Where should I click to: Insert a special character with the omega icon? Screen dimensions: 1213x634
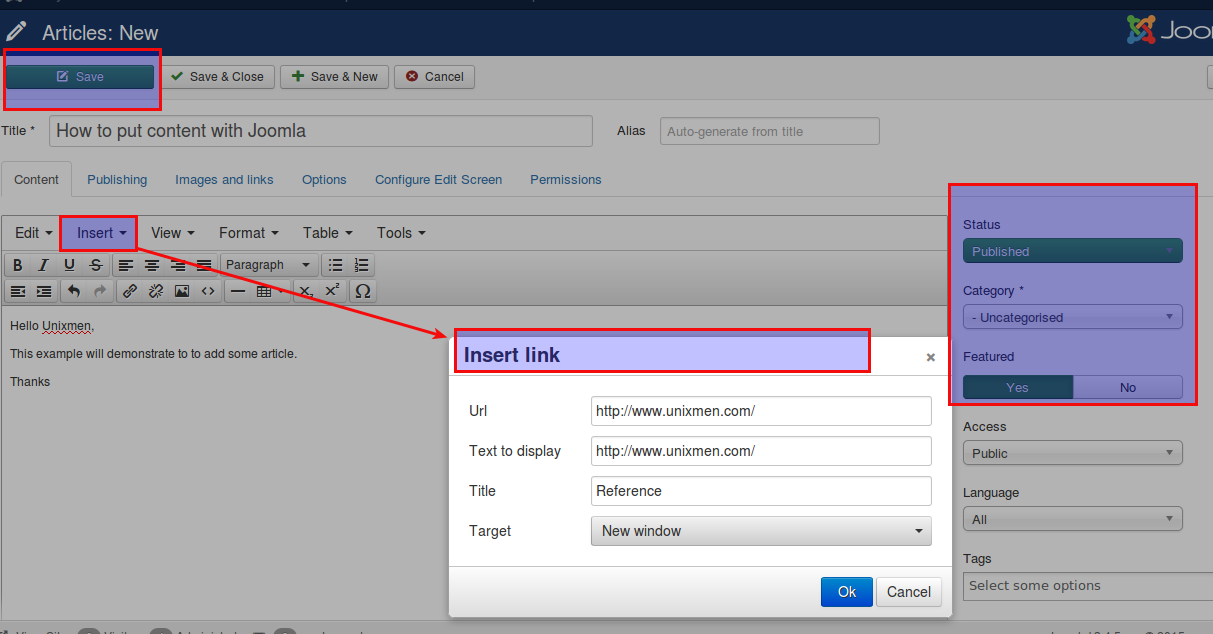tap(363, 291)
